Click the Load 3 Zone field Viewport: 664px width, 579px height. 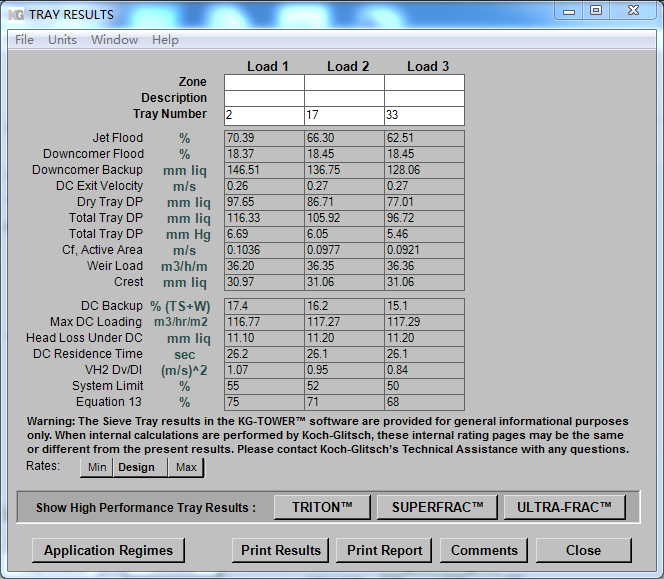click(424, 82)
